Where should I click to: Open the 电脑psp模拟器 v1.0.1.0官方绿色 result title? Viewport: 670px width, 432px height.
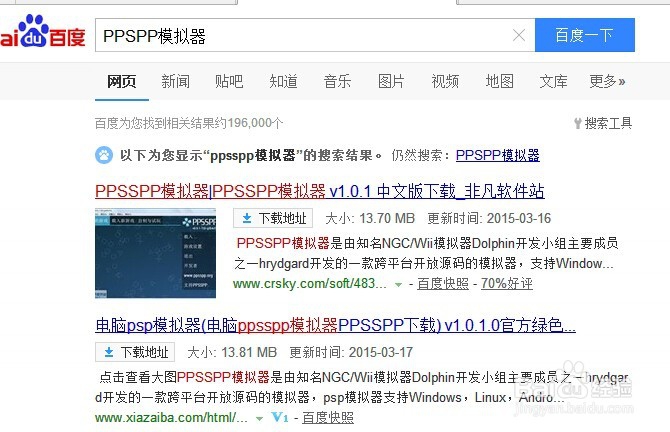(x=335, y=325)
